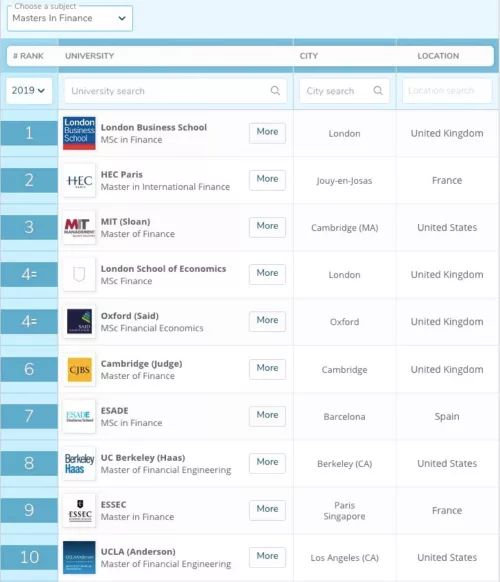500x582 pixels.
Task: Click the Spain location cell
Action: click(x=447, y=416)
